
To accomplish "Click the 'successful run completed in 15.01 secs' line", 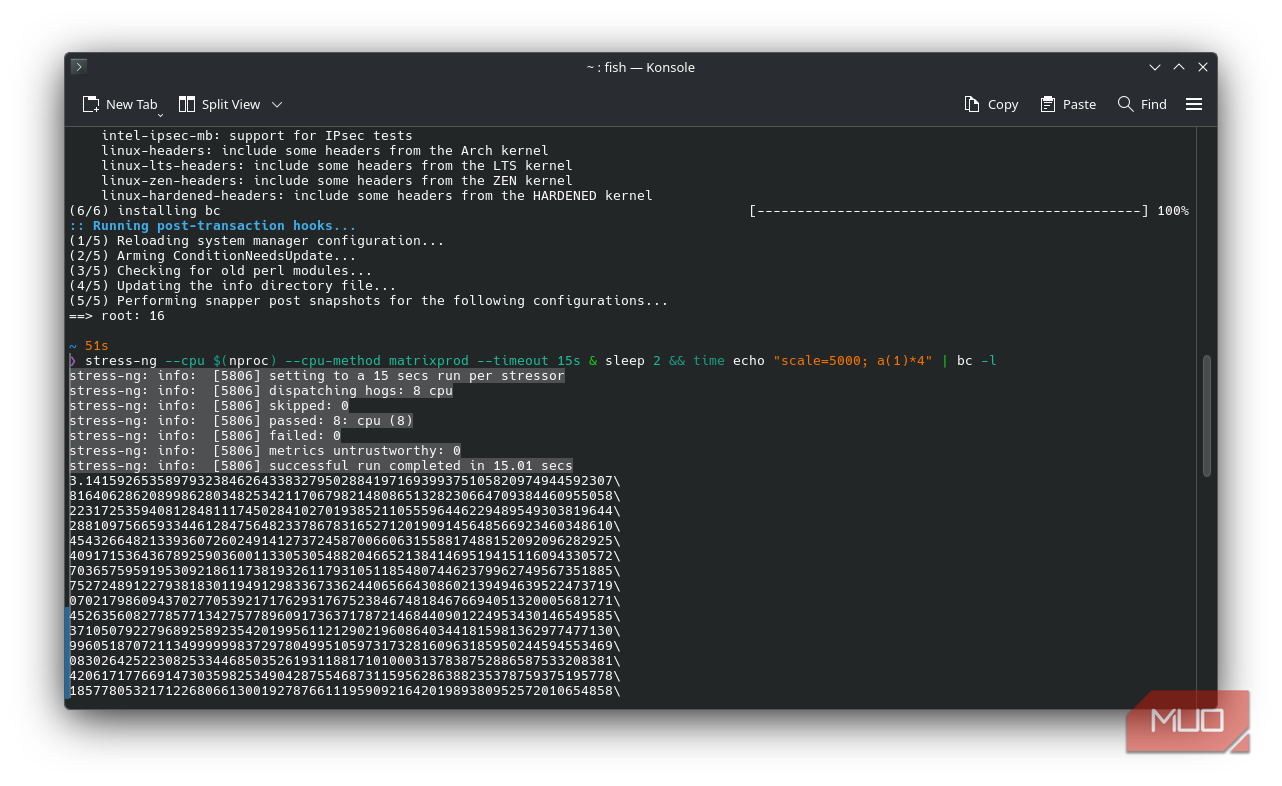I will 321,465.
